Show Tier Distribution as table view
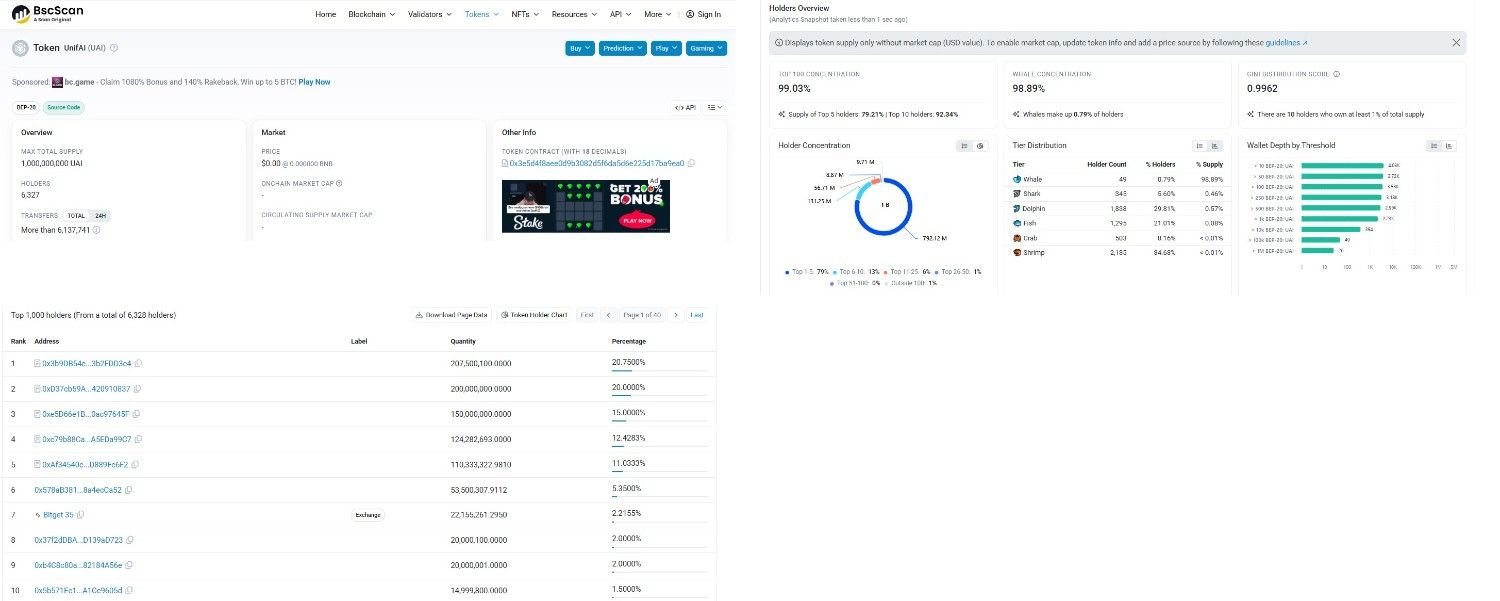The image size is (1500, 601). pyautogui.click(x=1199, y=146)
